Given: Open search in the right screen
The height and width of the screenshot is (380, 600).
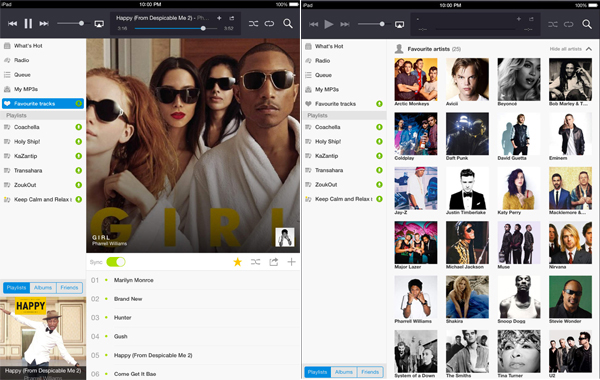Looking at the screenshot, I should point(587,24).
